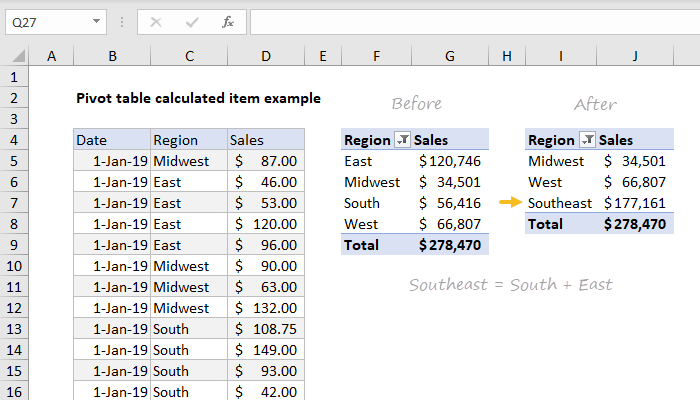This screenshot has width=700, height=400.
Task: Click 'Southeast' in the After pivot table
Action: [560, 203]
